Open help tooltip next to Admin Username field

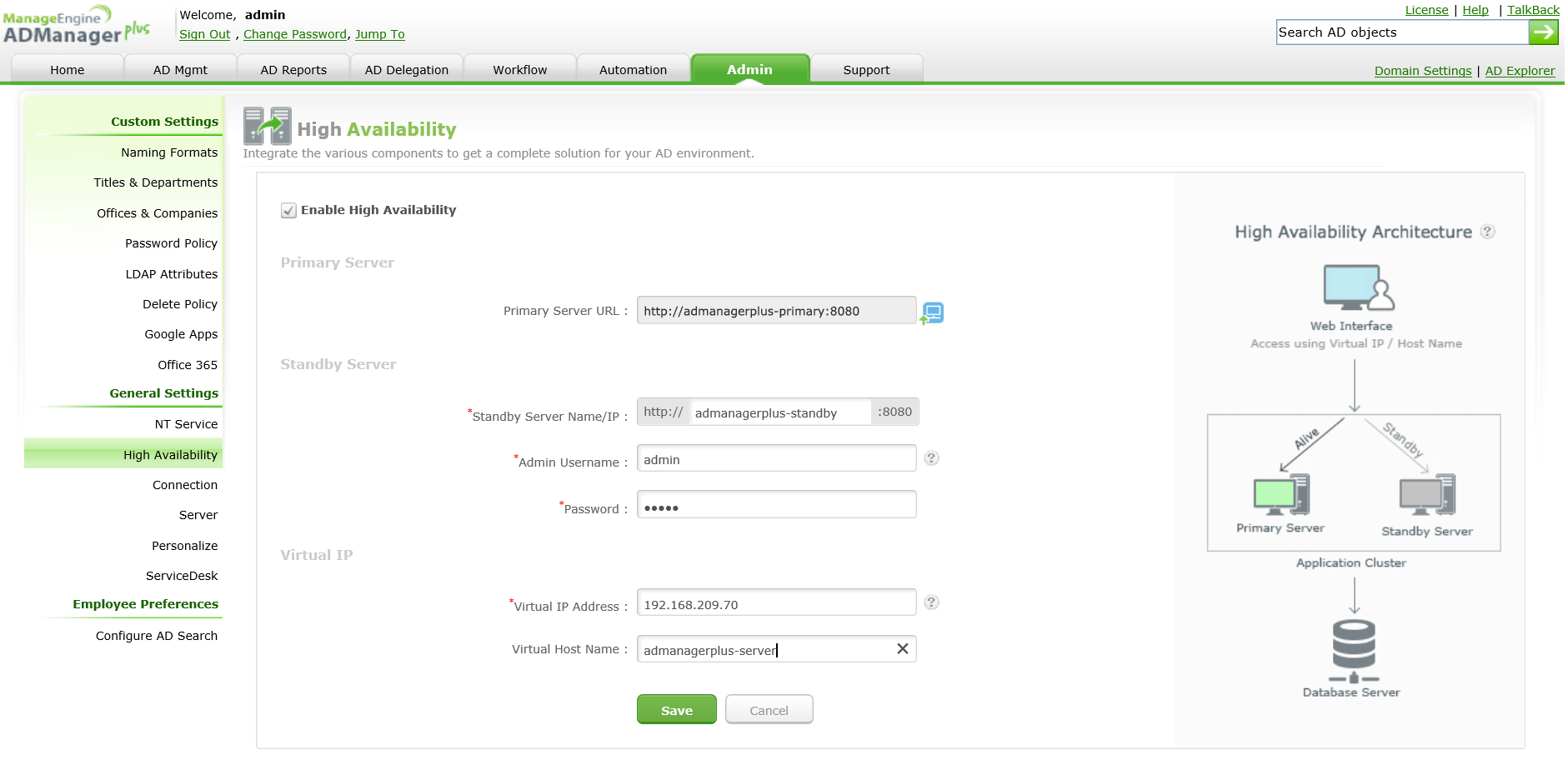[x=931, y=458]
